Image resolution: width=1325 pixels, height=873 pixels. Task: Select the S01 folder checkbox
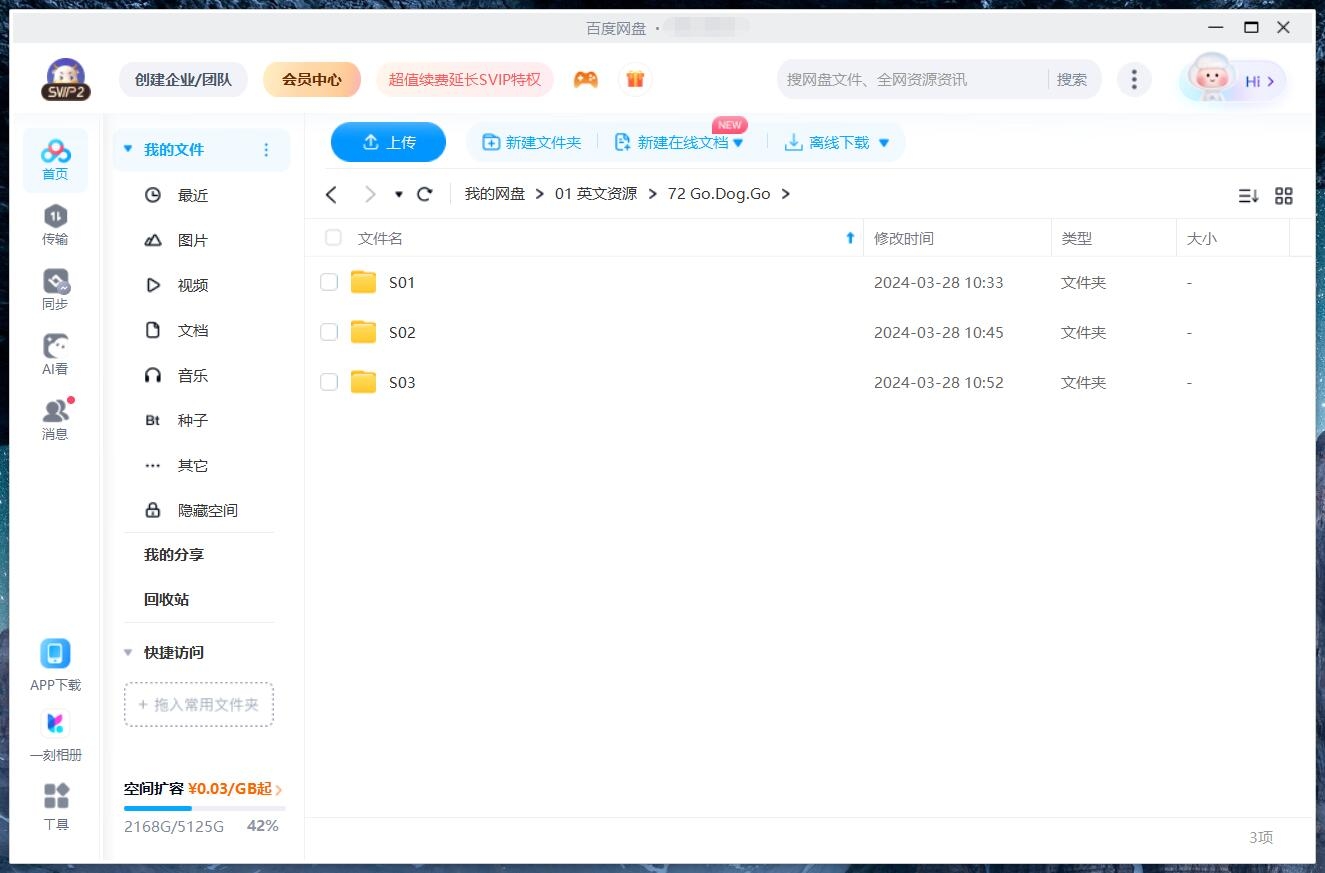pos(329,282)
